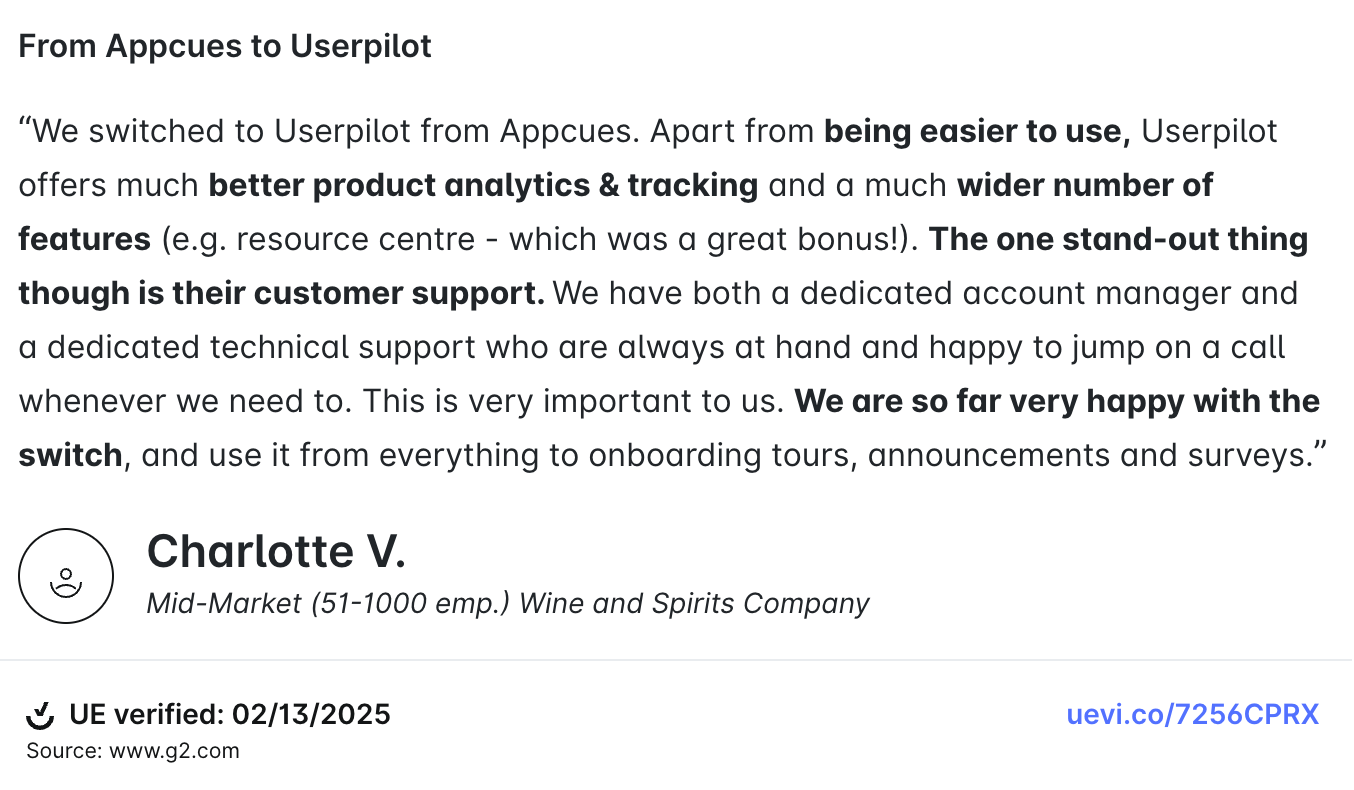This screenshot has width=1354, height=790.
Task: Click bold text "better product analytics & tracking"
Action: pyautogui.click(x=483, y=186)
